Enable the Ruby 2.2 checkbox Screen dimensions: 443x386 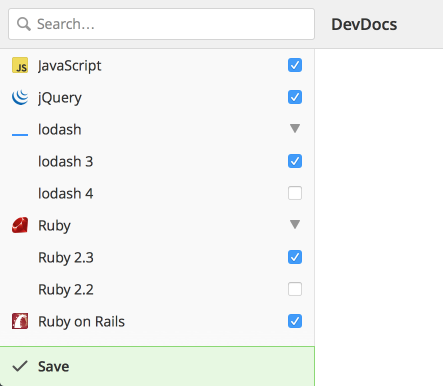click(295, 289)
